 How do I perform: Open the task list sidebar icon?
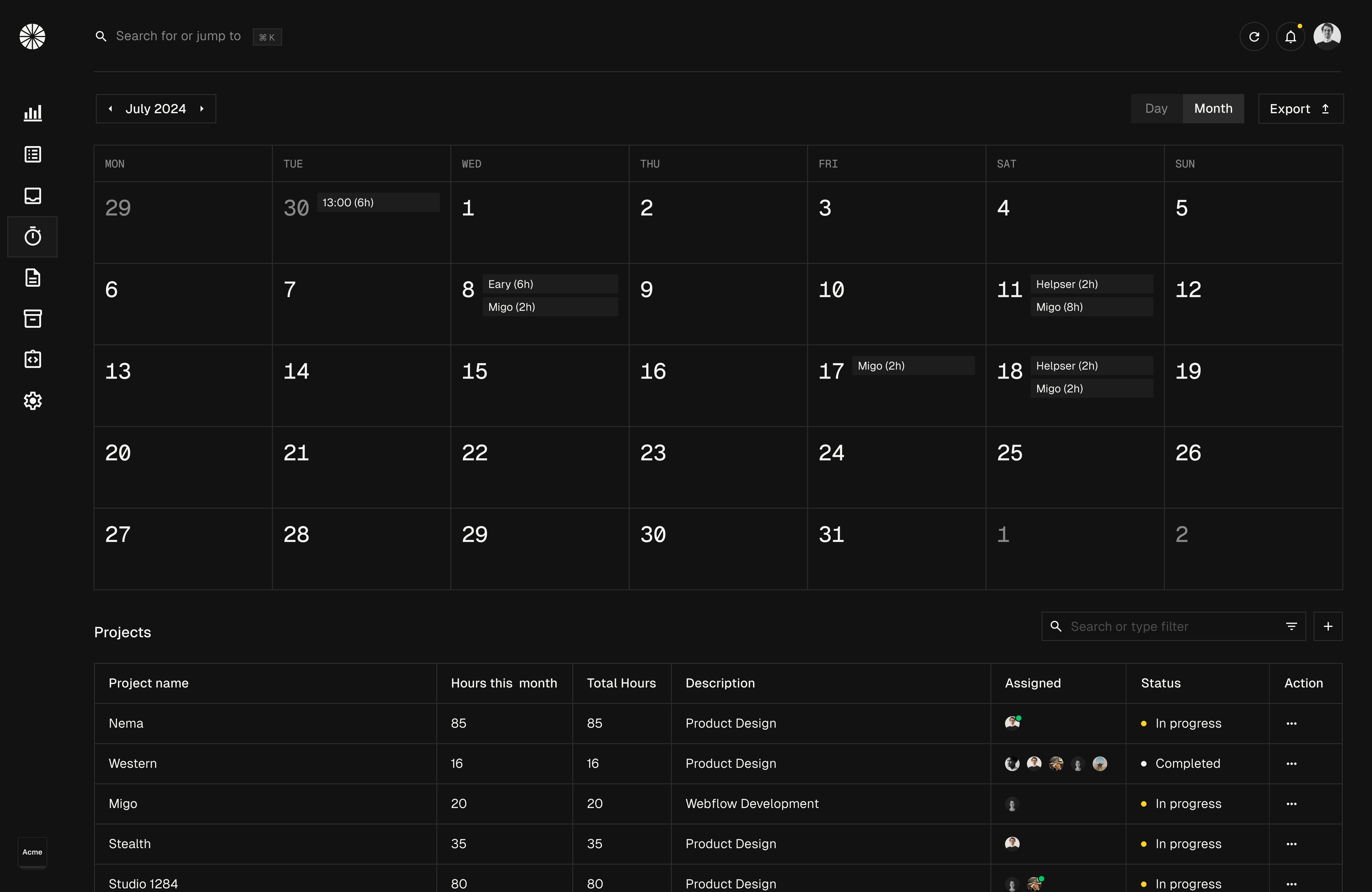[33, 154]
